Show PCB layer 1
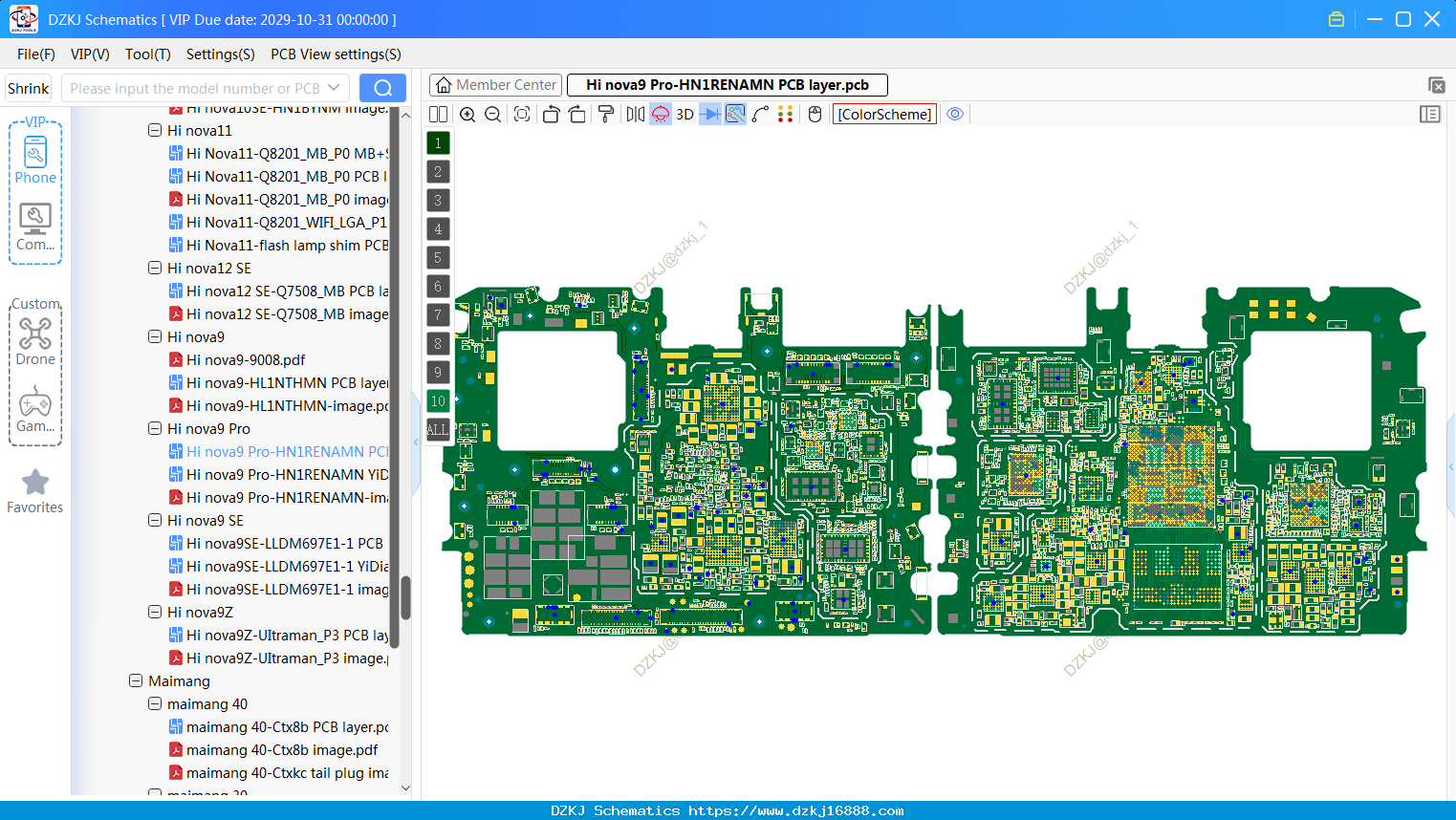This screenshot has height=820, width=1456. click(x=438, y=143)
